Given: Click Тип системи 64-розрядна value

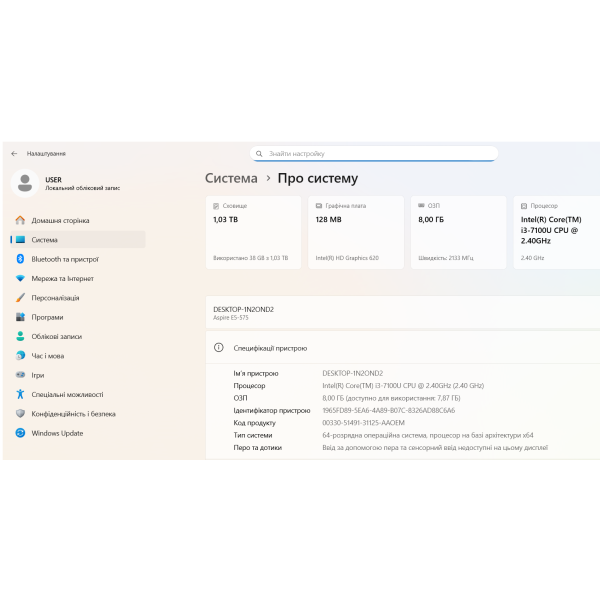Looking at the screenshot, I should 427,435.
